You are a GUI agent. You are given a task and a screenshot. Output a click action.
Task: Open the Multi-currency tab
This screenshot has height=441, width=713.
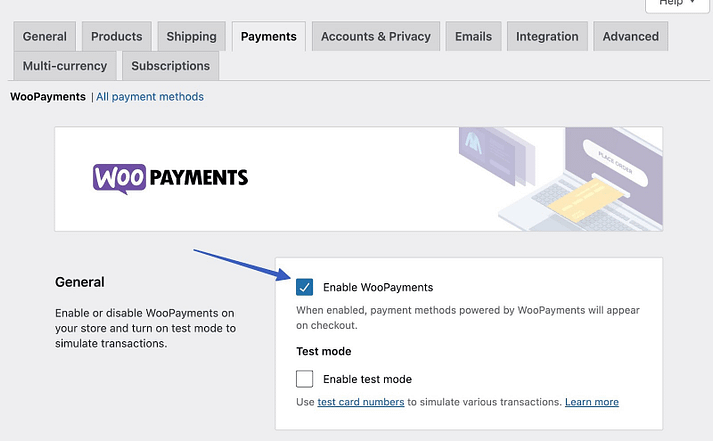64,66
